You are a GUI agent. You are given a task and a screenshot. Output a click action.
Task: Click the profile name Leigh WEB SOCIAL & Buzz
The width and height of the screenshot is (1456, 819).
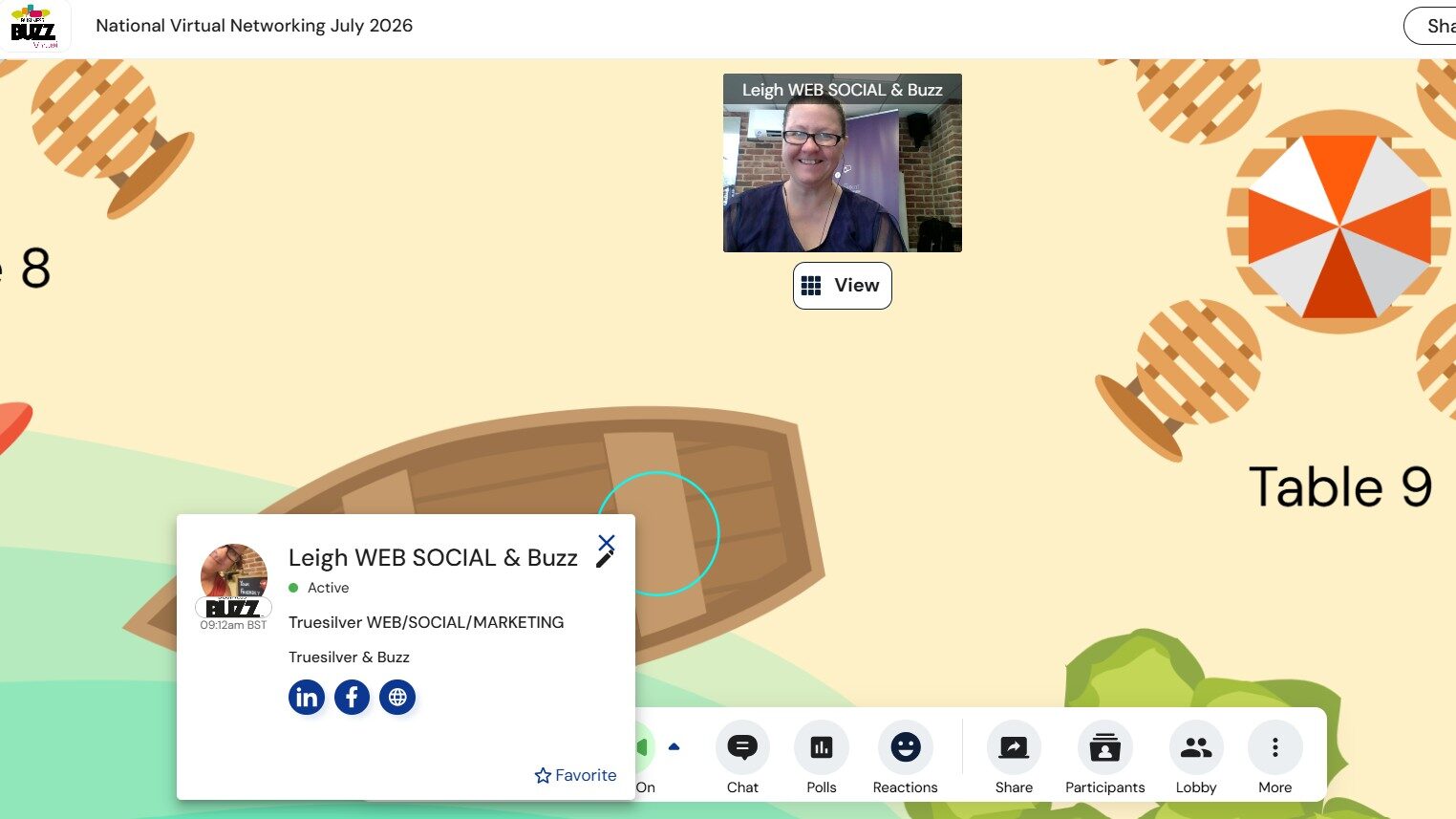433,558
